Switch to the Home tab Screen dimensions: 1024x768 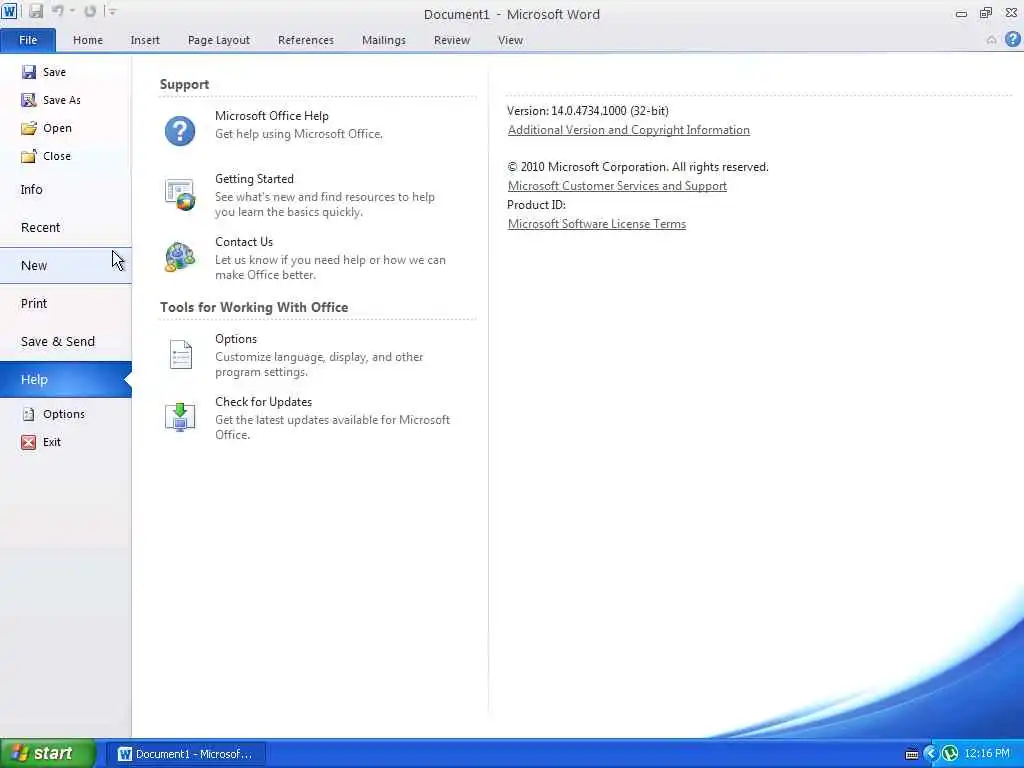[x=88, y=40]
